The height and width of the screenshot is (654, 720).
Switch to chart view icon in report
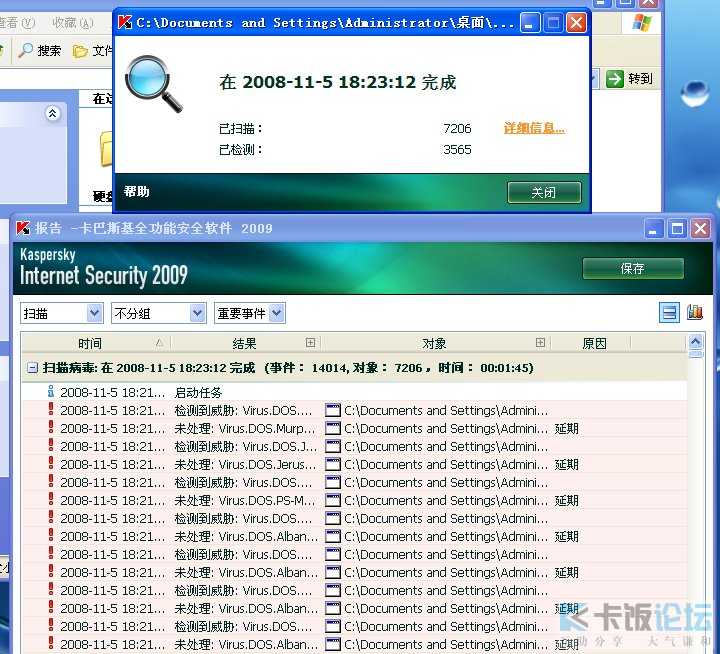[x=695, y=313]
